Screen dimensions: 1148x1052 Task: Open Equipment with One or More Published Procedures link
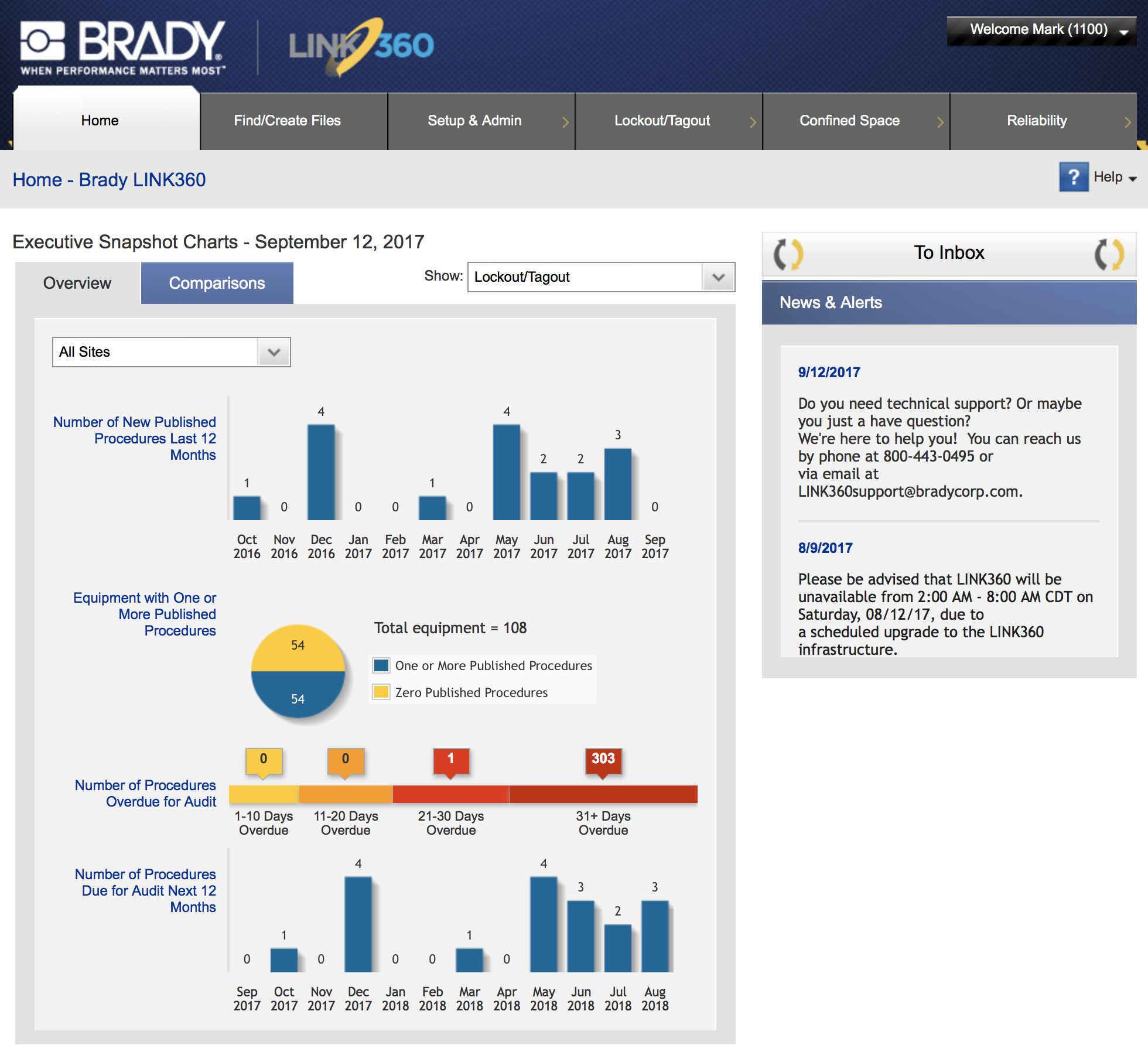pos(145,614)
